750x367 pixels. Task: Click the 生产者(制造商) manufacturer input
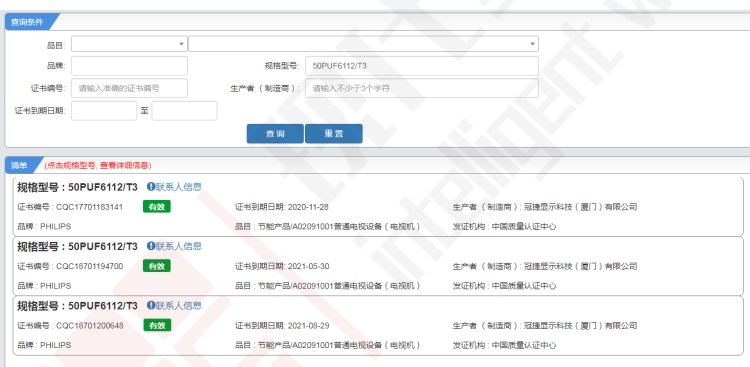[x=422, y=88]
